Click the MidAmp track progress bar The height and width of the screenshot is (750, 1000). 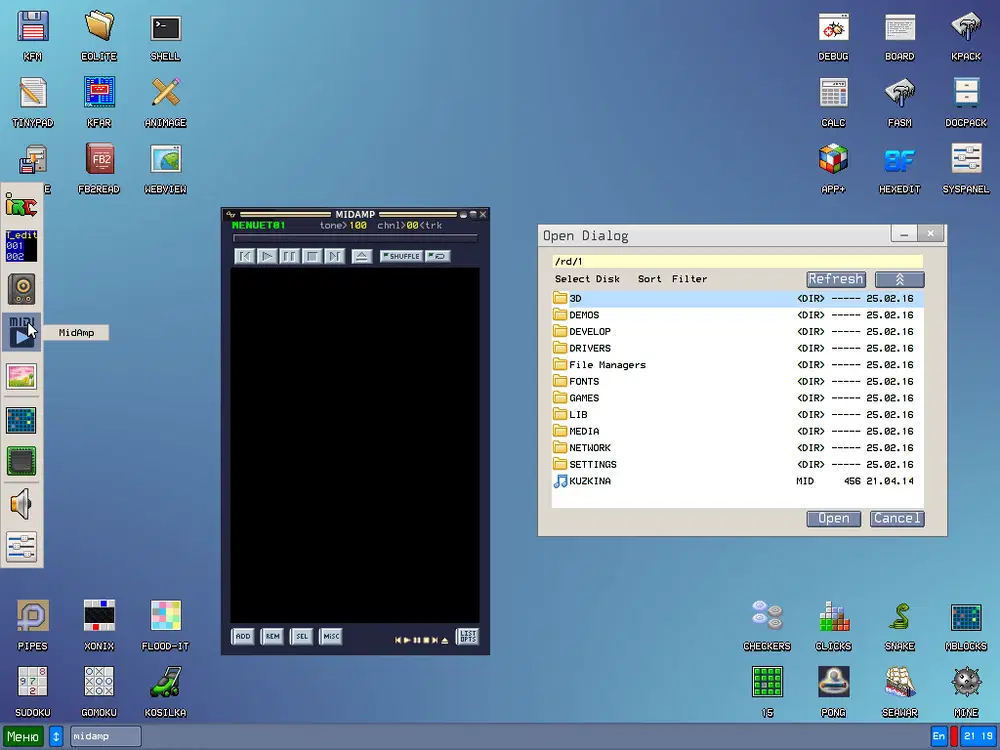(355, 239)
